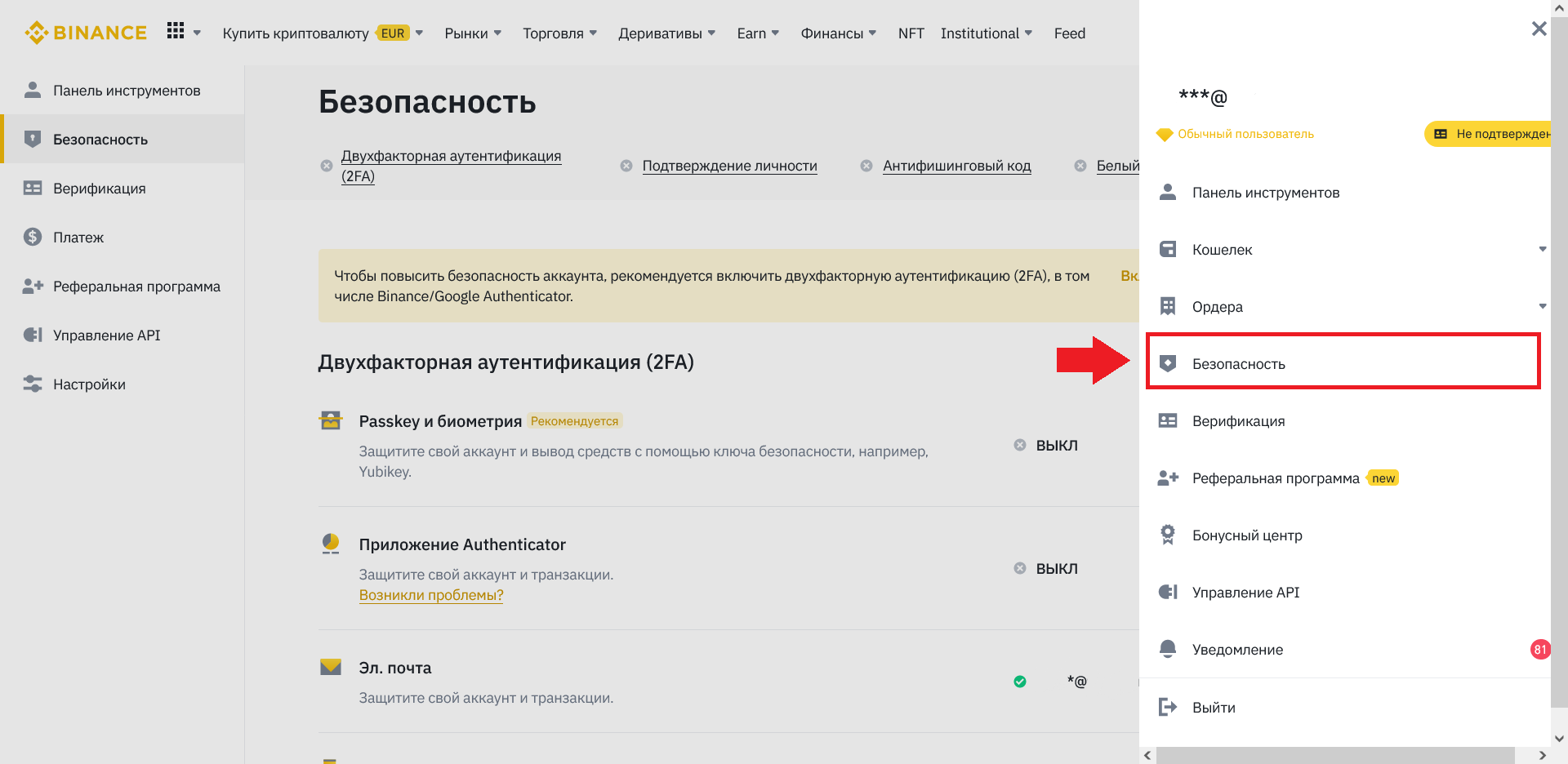1568x764 pixels.
Task: Click the Рекомендуется tag next to Passkey
Action: (x=575, y=421)
